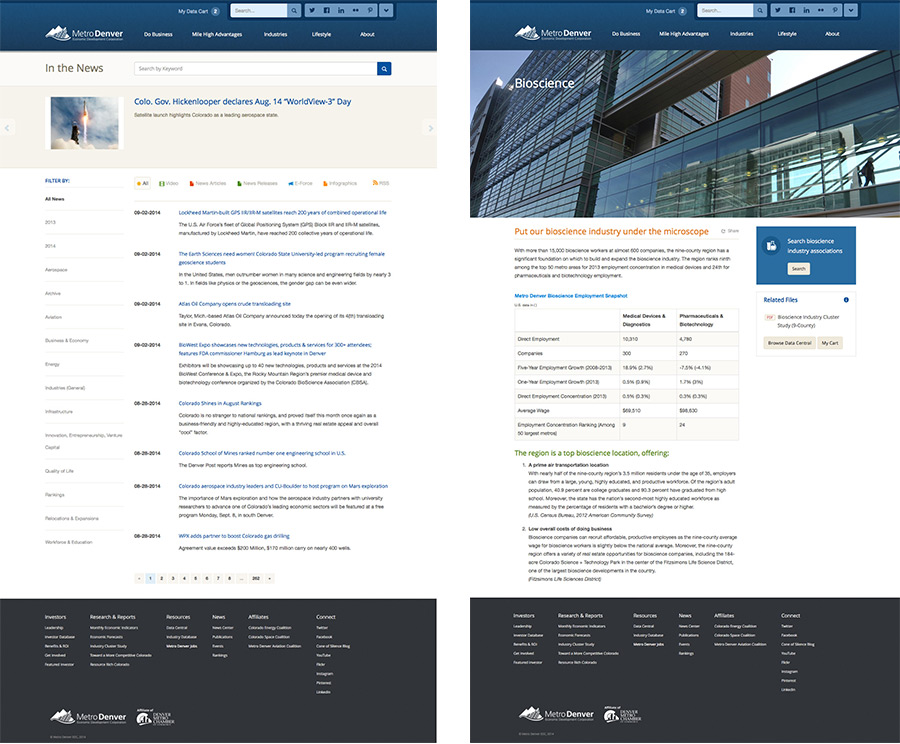This screenshot has width=900, height=744.
Task: Click blue keyword search button in News page
Action: [384, 69]
